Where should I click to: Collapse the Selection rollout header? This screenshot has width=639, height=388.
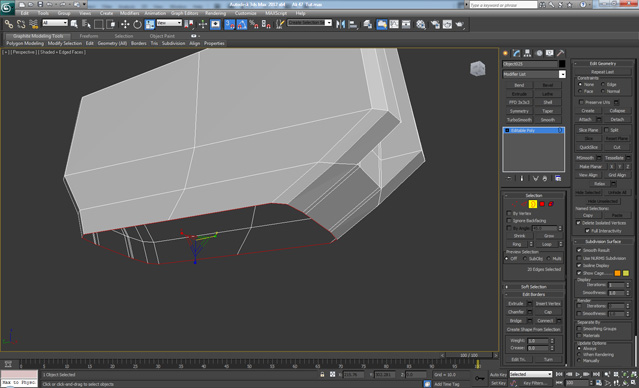[534, 196]
